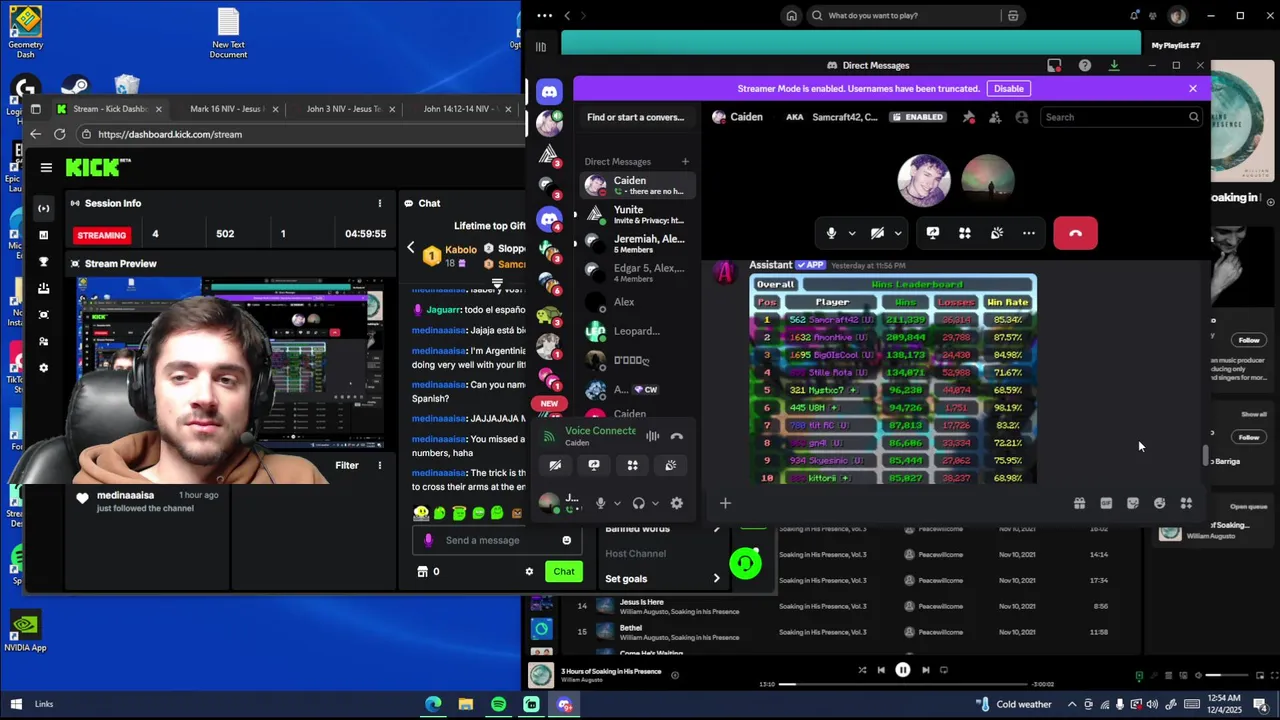Image resolution: width=1280 pixels, height=720 pixels.
Task: Open microphone options arrow in Discord call
Action: click(x=852, y=233)
